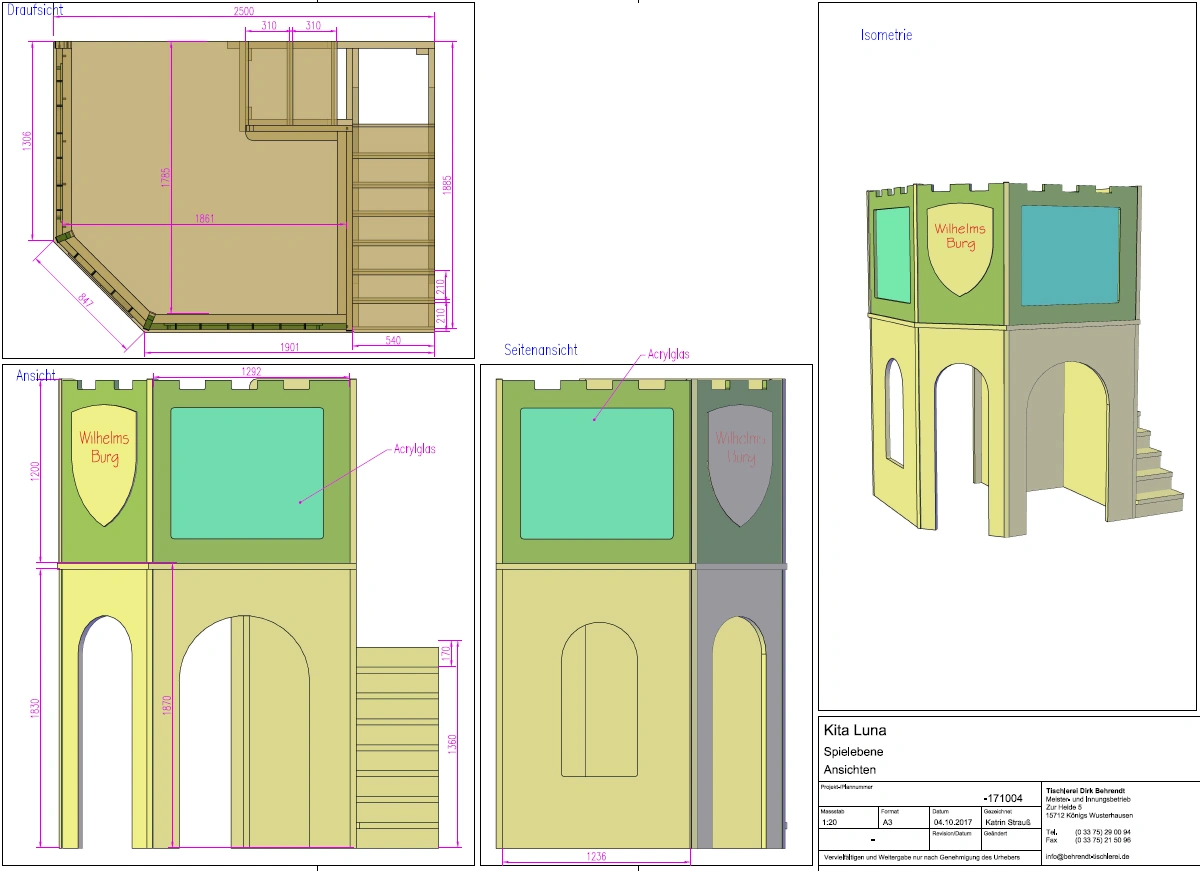The image size is (1200, 871).
Task: Click the Wilhelms Burg shield in the isometric view
Action: click(x=960, y=248)
